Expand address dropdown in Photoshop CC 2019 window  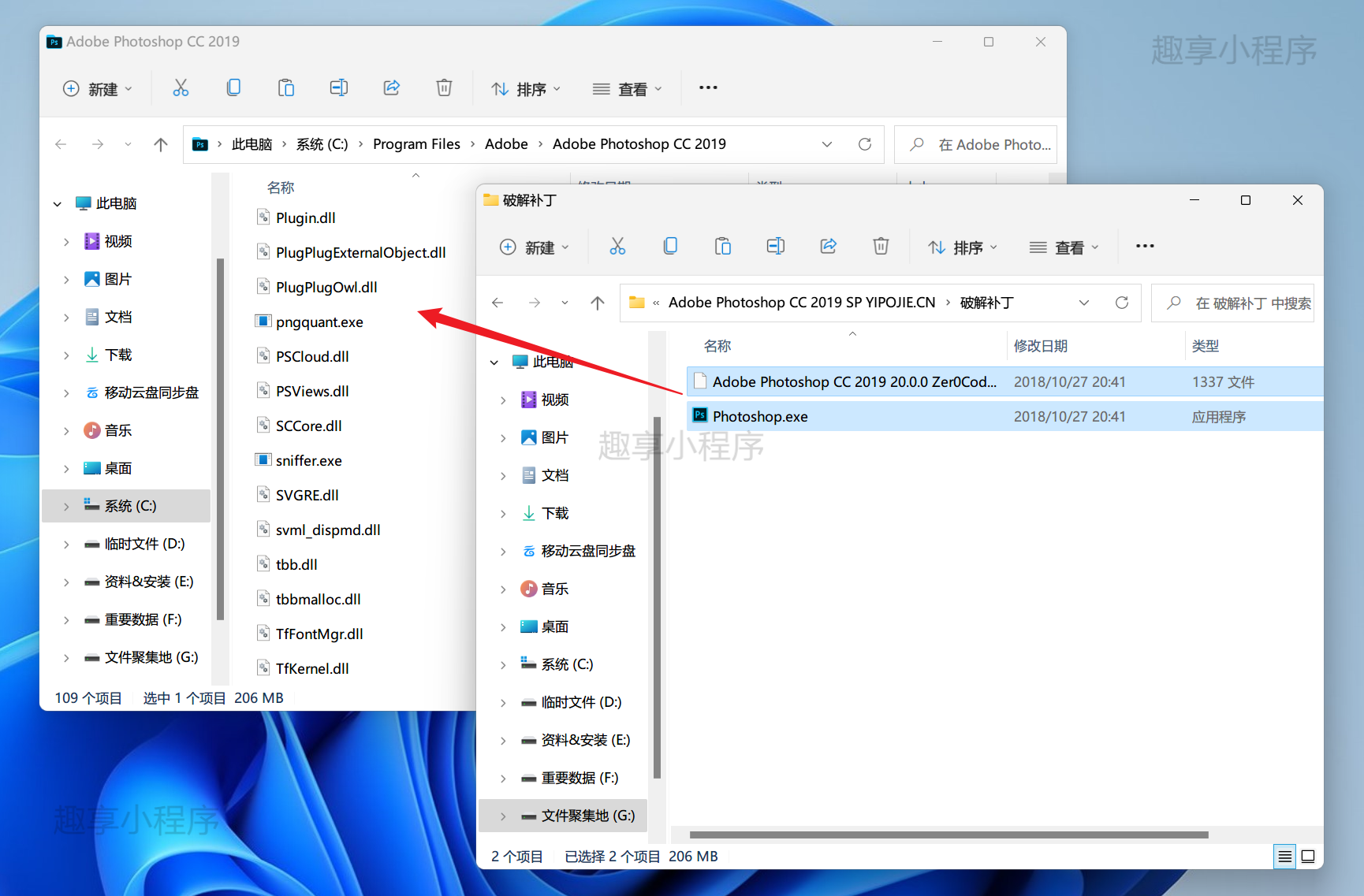pos(827,144)
